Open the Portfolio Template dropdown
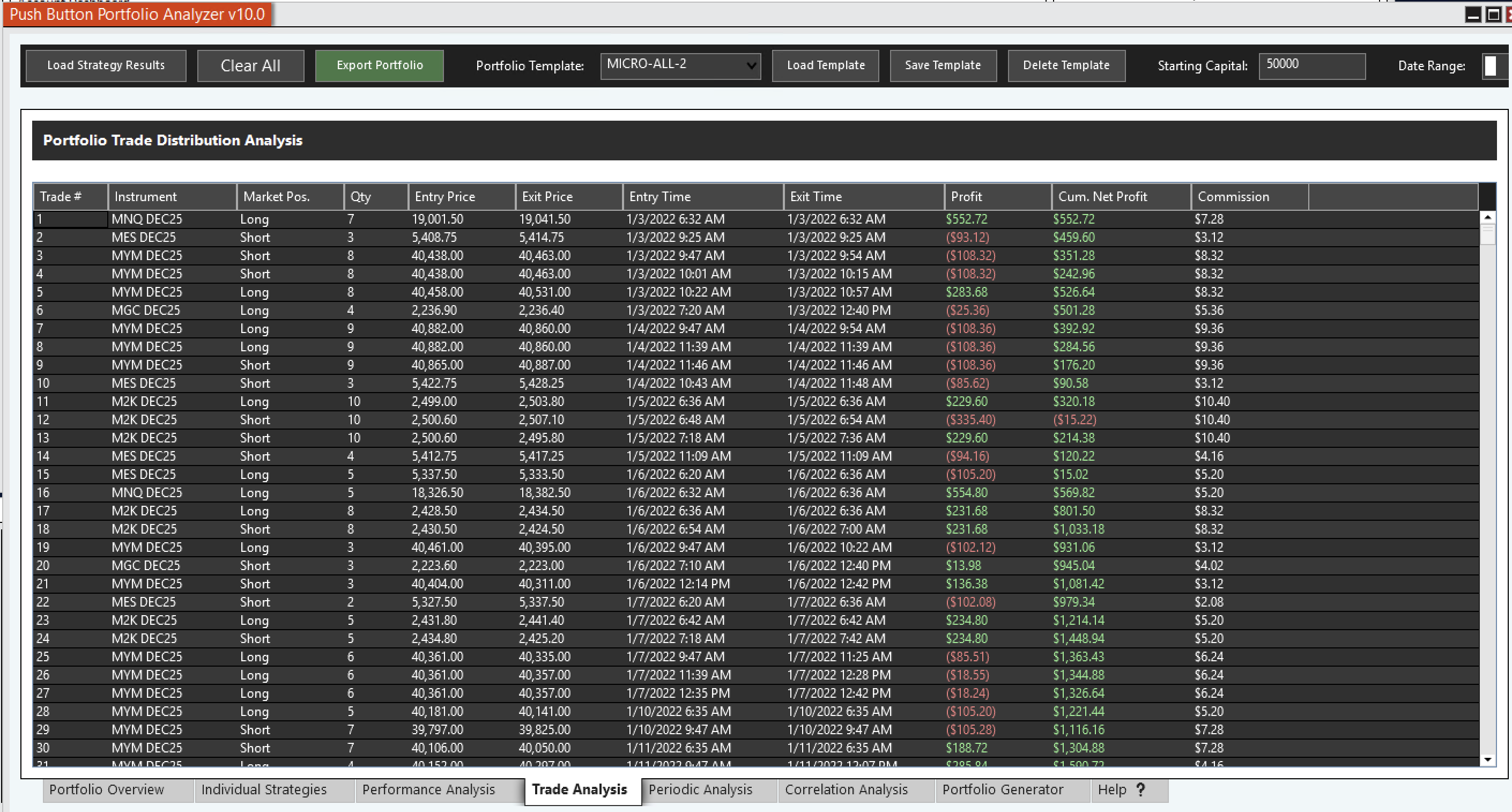The width and height of the screenshot is (1512, 812). pos(750,66)
